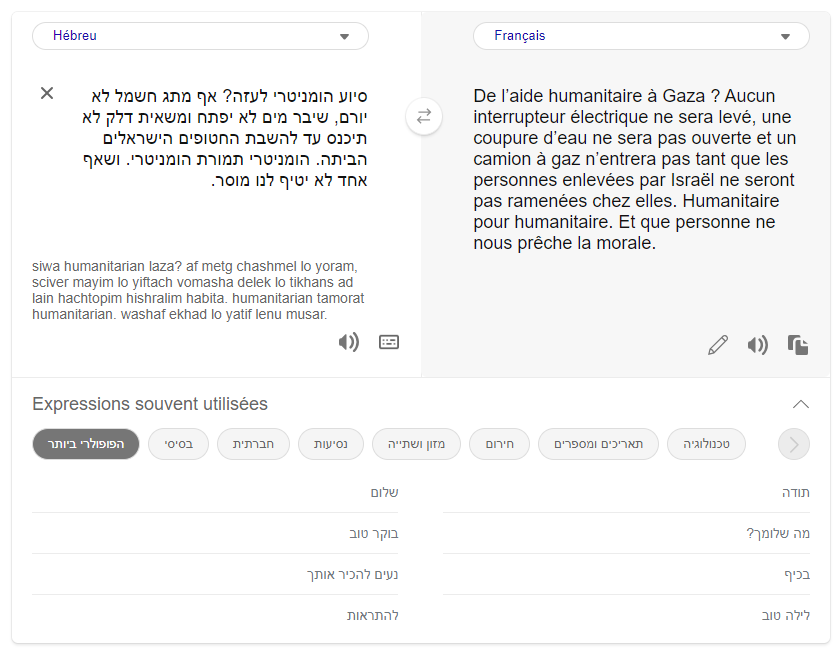Click the phrase תודה
Screen dimensions: 838x649
[795, 492]
